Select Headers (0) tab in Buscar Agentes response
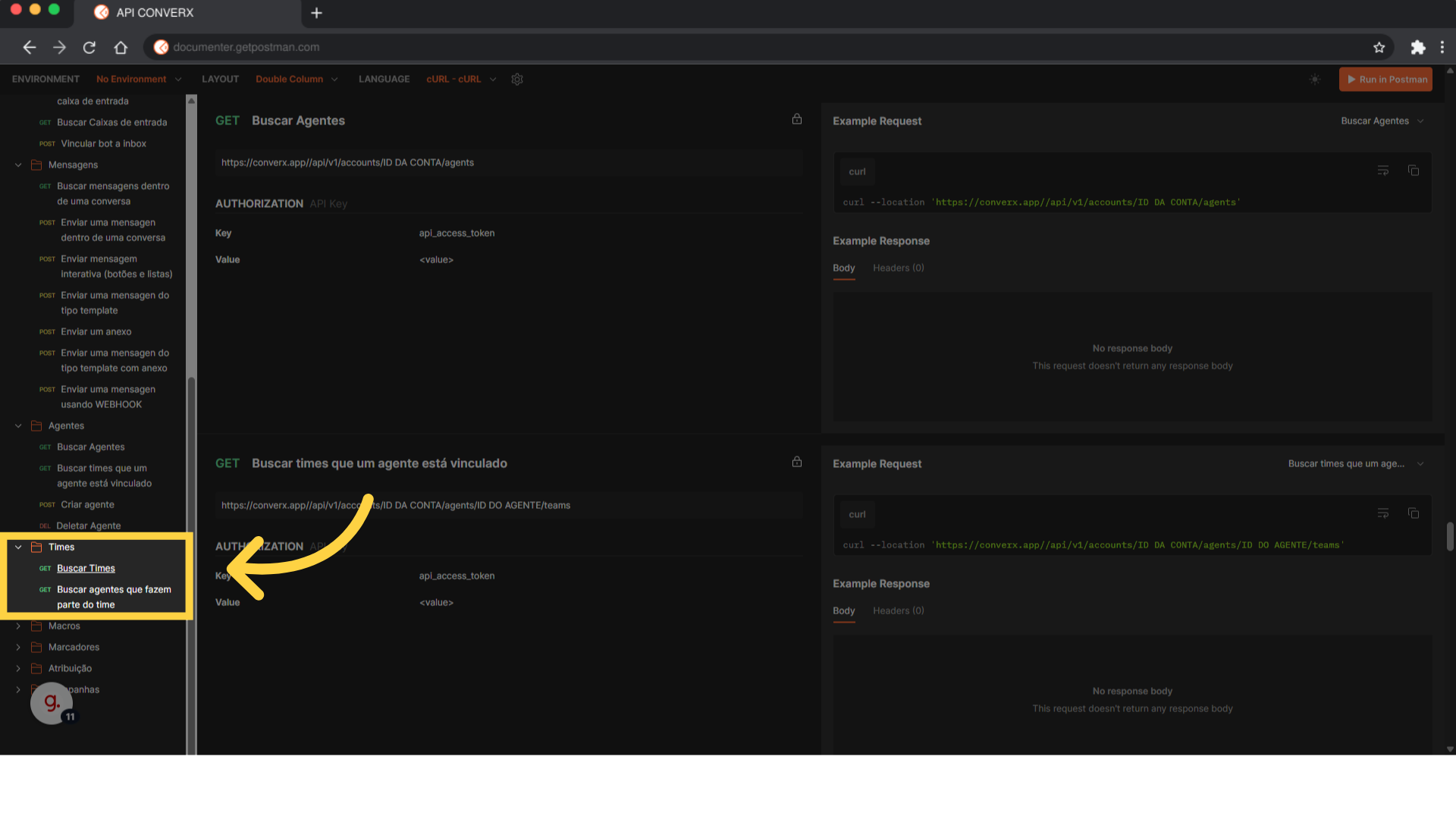 tap(898, 268)
